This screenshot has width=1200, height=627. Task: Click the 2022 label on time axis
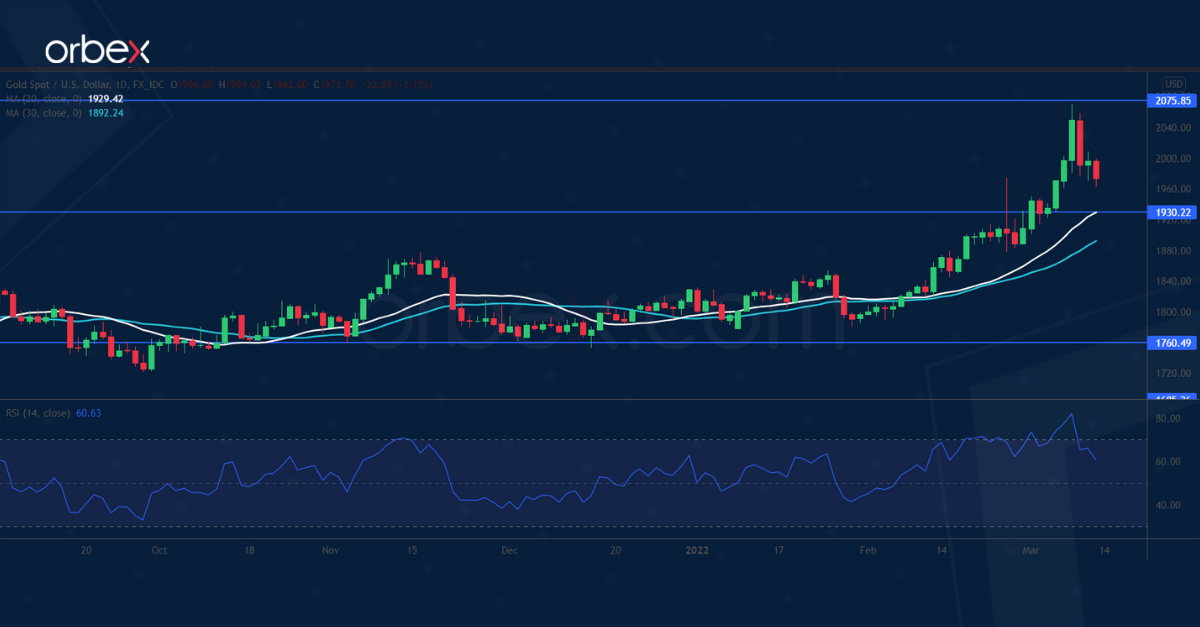tap(697, 550)
